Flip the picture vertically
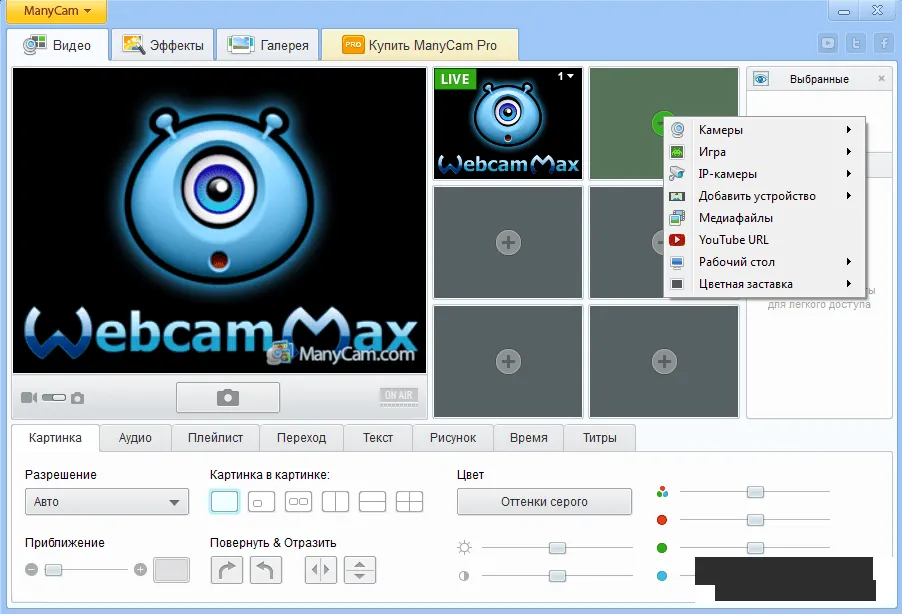The image size is (902, 614). click(360, 570)
